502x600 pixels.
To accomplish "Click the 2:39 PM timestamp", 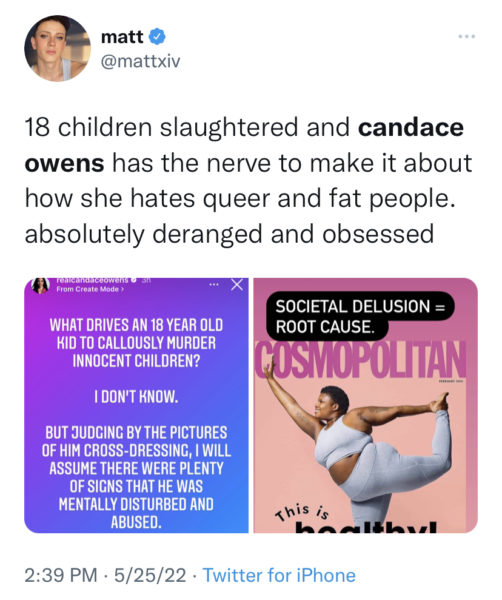I will point(61,575).
